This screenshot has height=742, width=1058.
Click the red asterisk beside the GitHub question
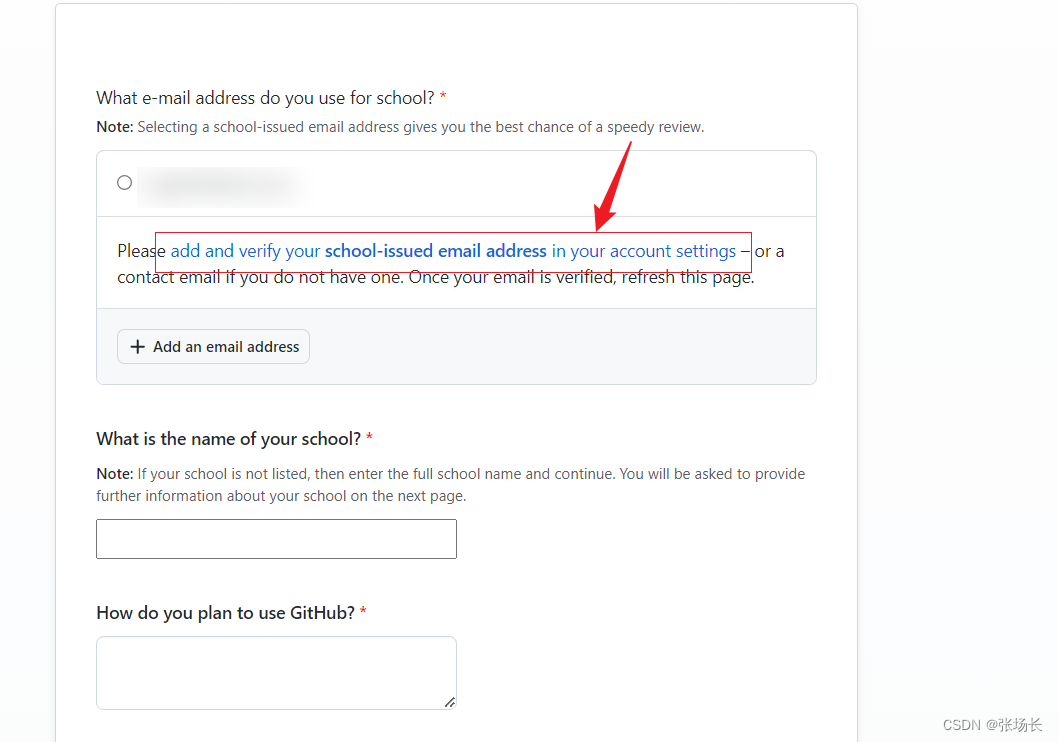click(x=363, y=610)
